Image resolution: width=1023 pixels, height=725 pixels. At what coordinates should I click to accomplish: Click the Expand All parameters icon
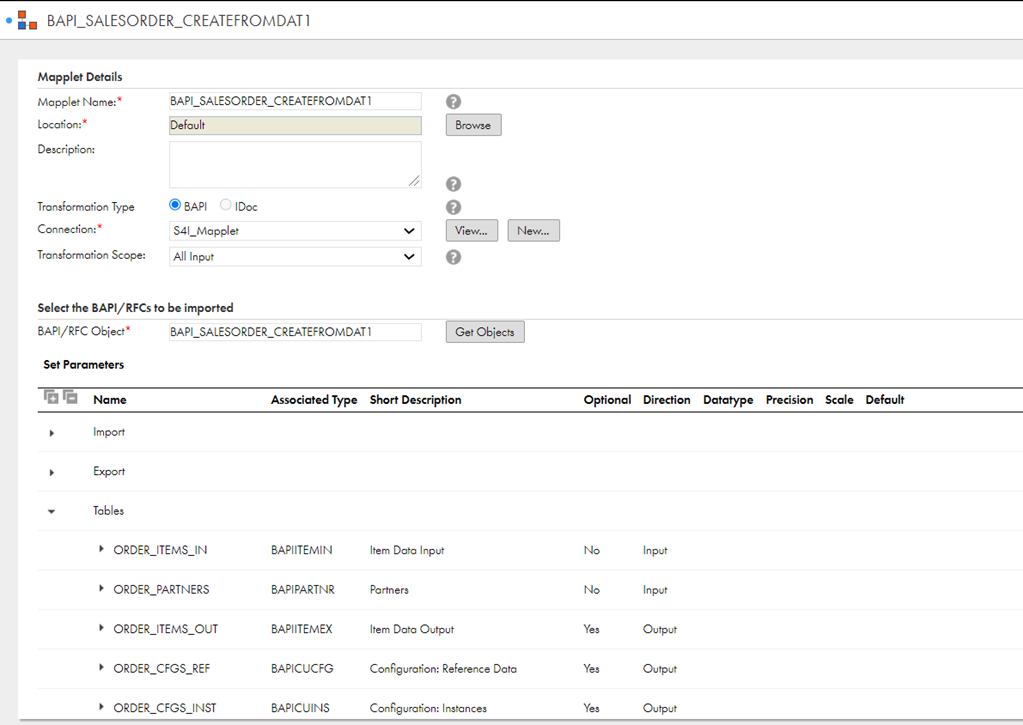[x=51, y=396]
